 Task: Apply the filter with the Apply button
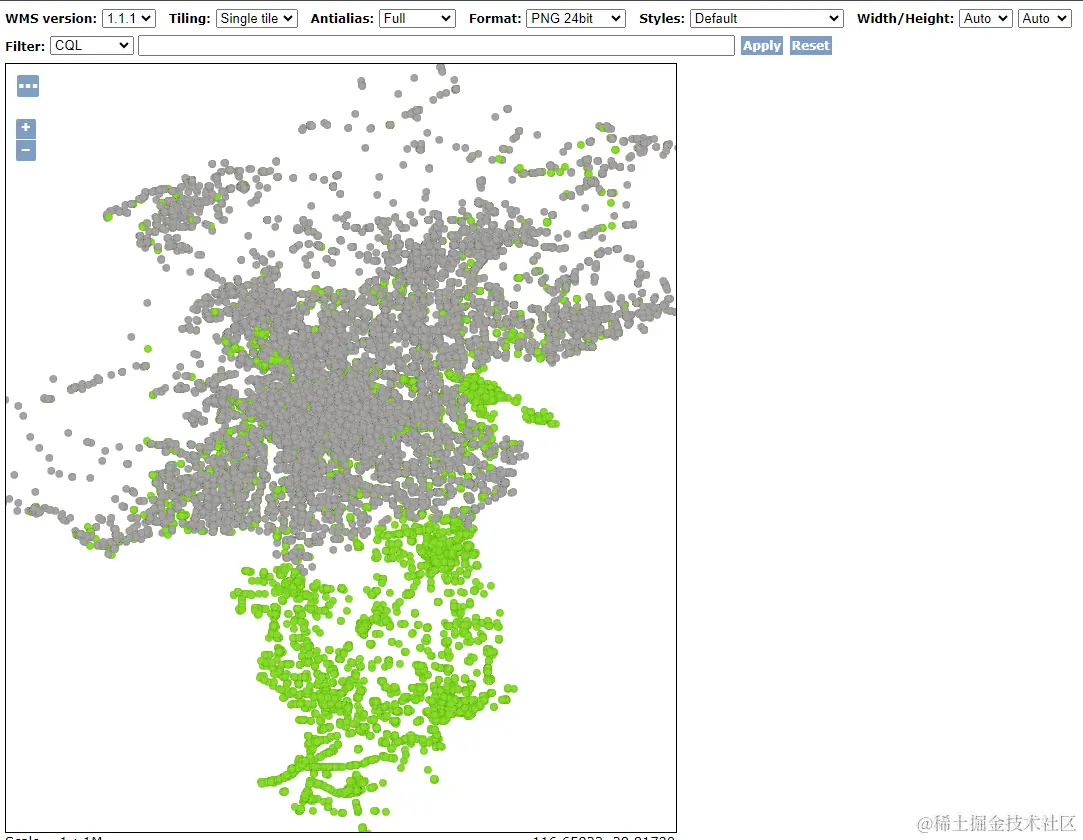tap(762, 46)
